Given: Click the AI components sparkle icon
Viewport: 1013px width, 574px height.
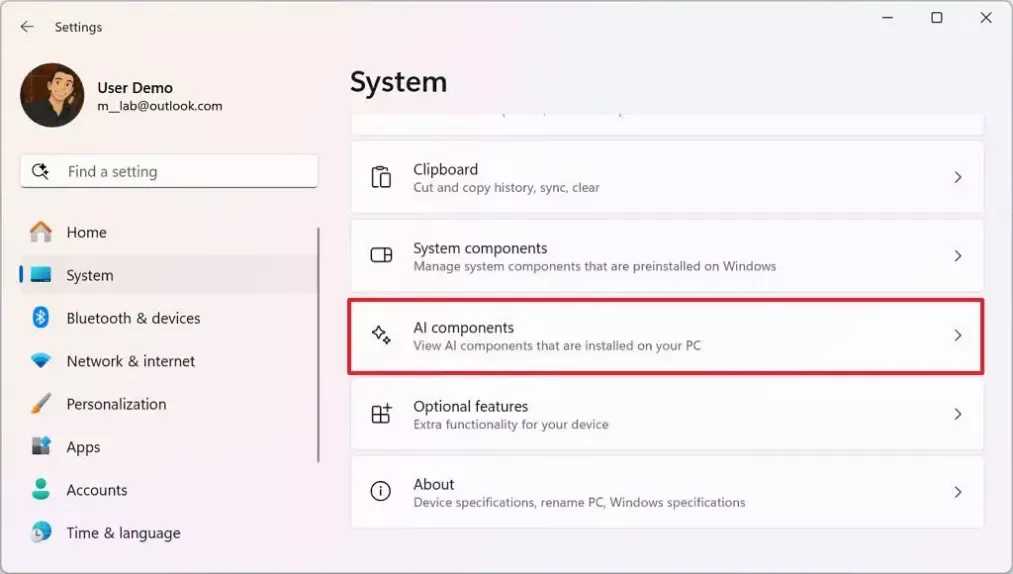Looking at the screenshot, I should pos(381,335).
